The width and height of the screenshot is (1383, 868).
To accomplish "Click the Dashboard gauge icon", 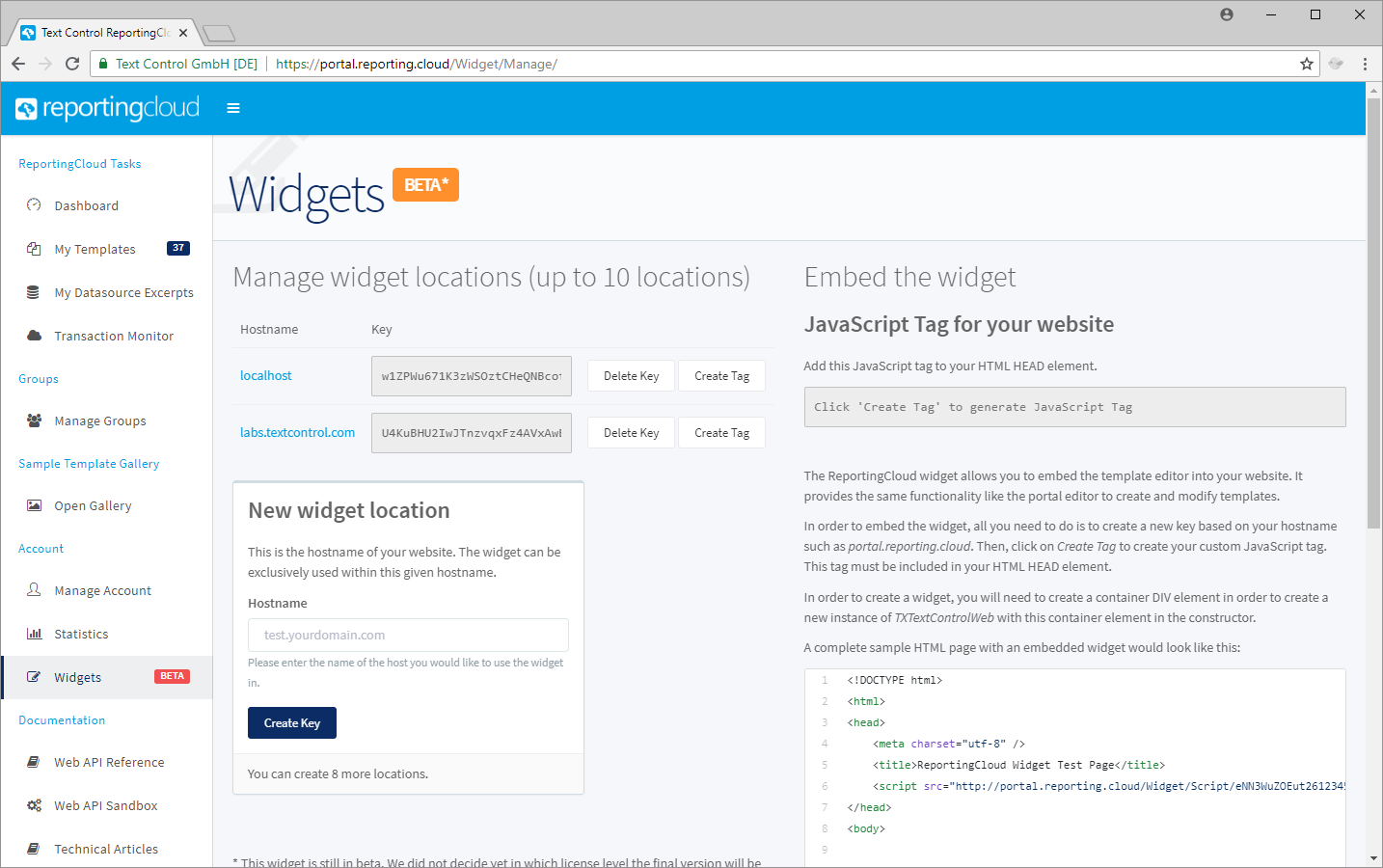I will [34, 205].
